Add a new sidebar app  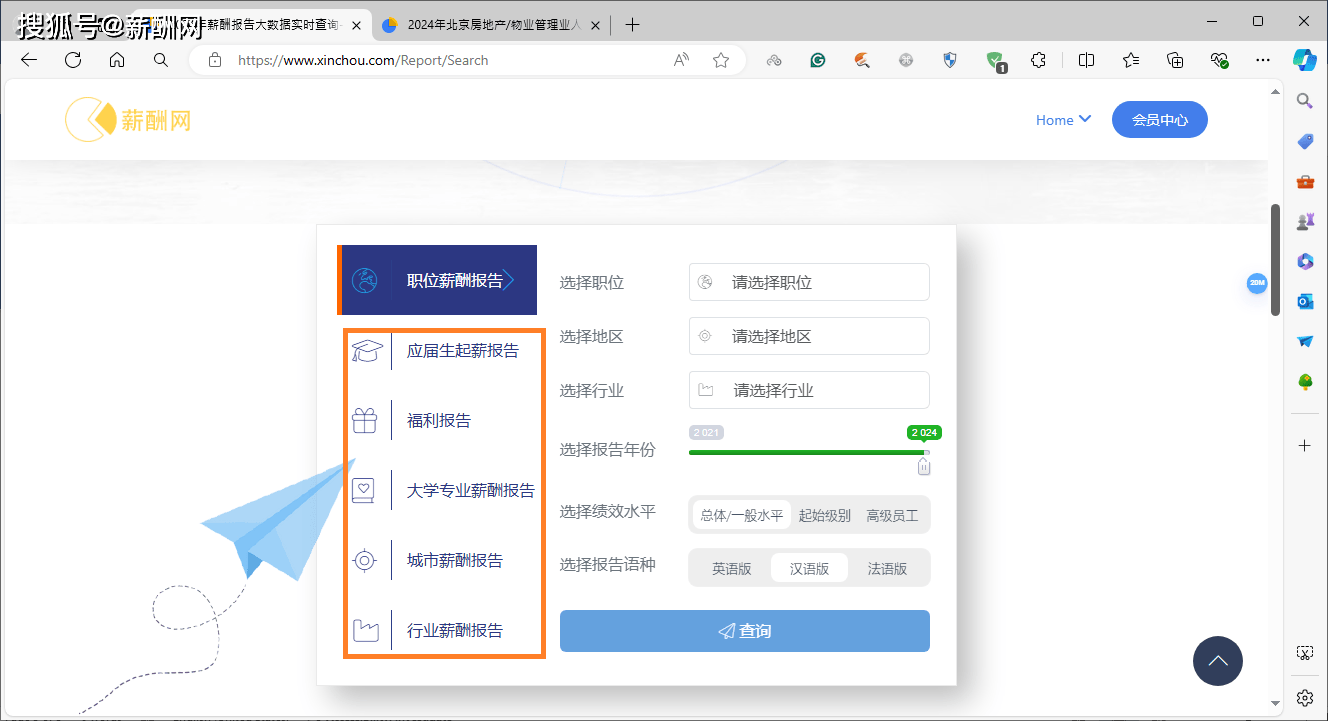click(x=1305, y=445)
